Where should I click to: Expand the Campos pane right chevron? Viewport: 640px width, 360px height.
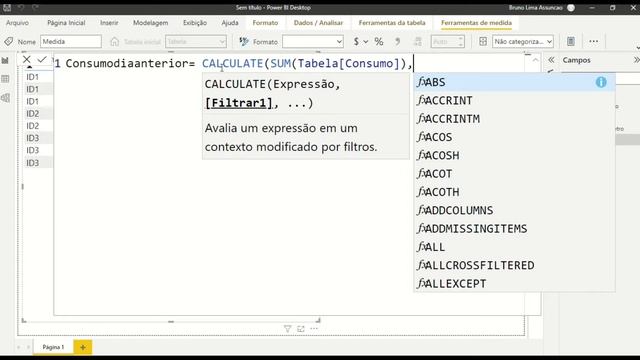pos(636,60)
